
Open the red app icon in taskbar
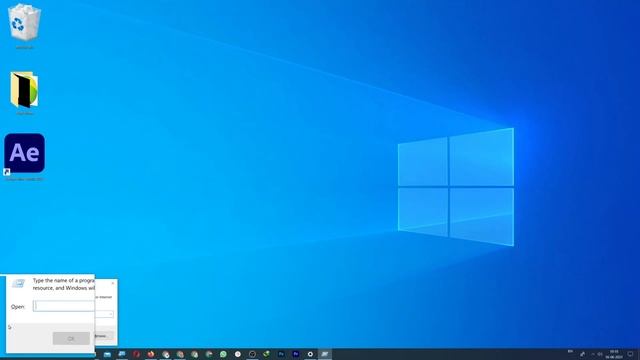click(x=136, y=354)
